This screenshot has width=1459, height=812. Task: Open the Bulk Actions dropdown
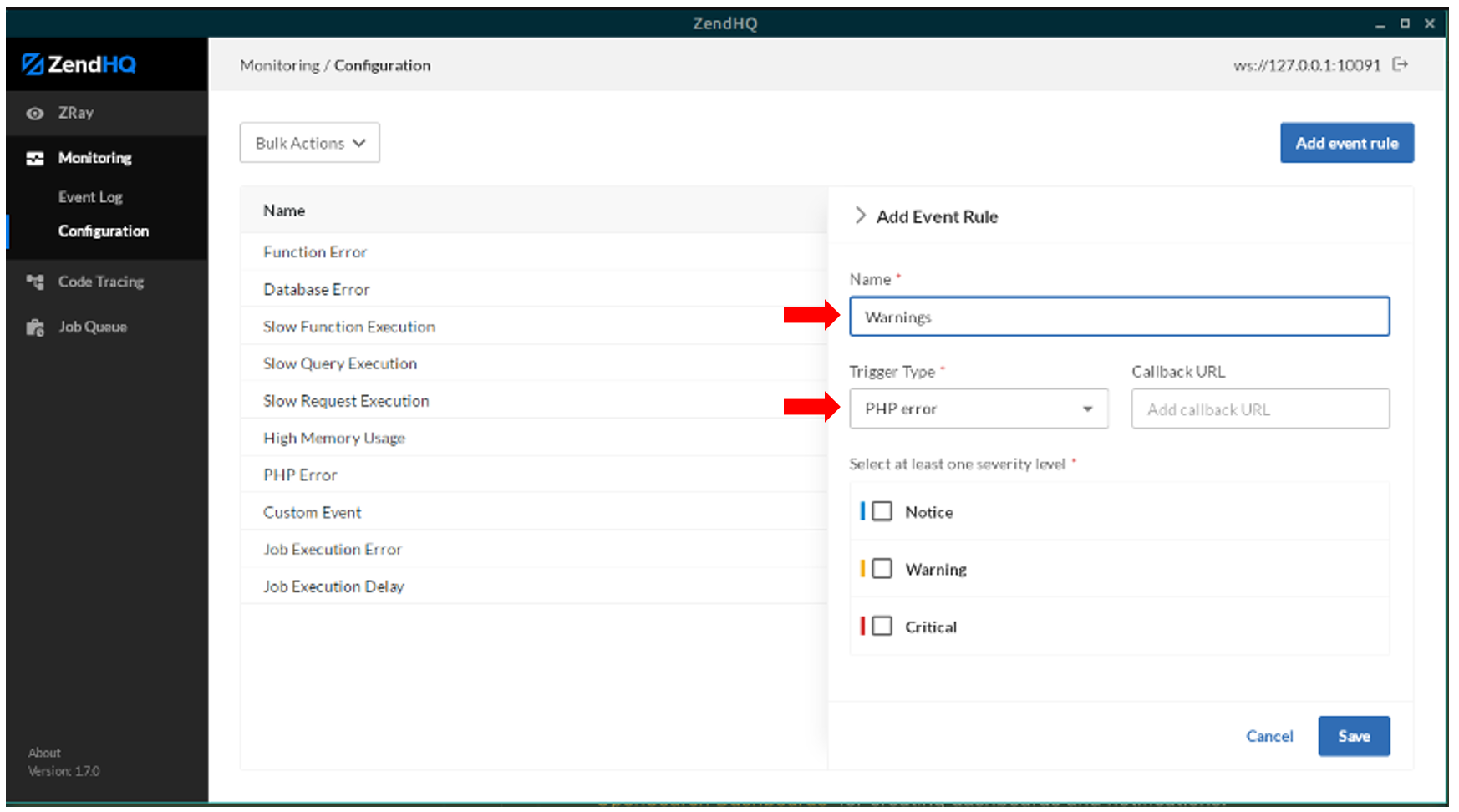[310, 143]
